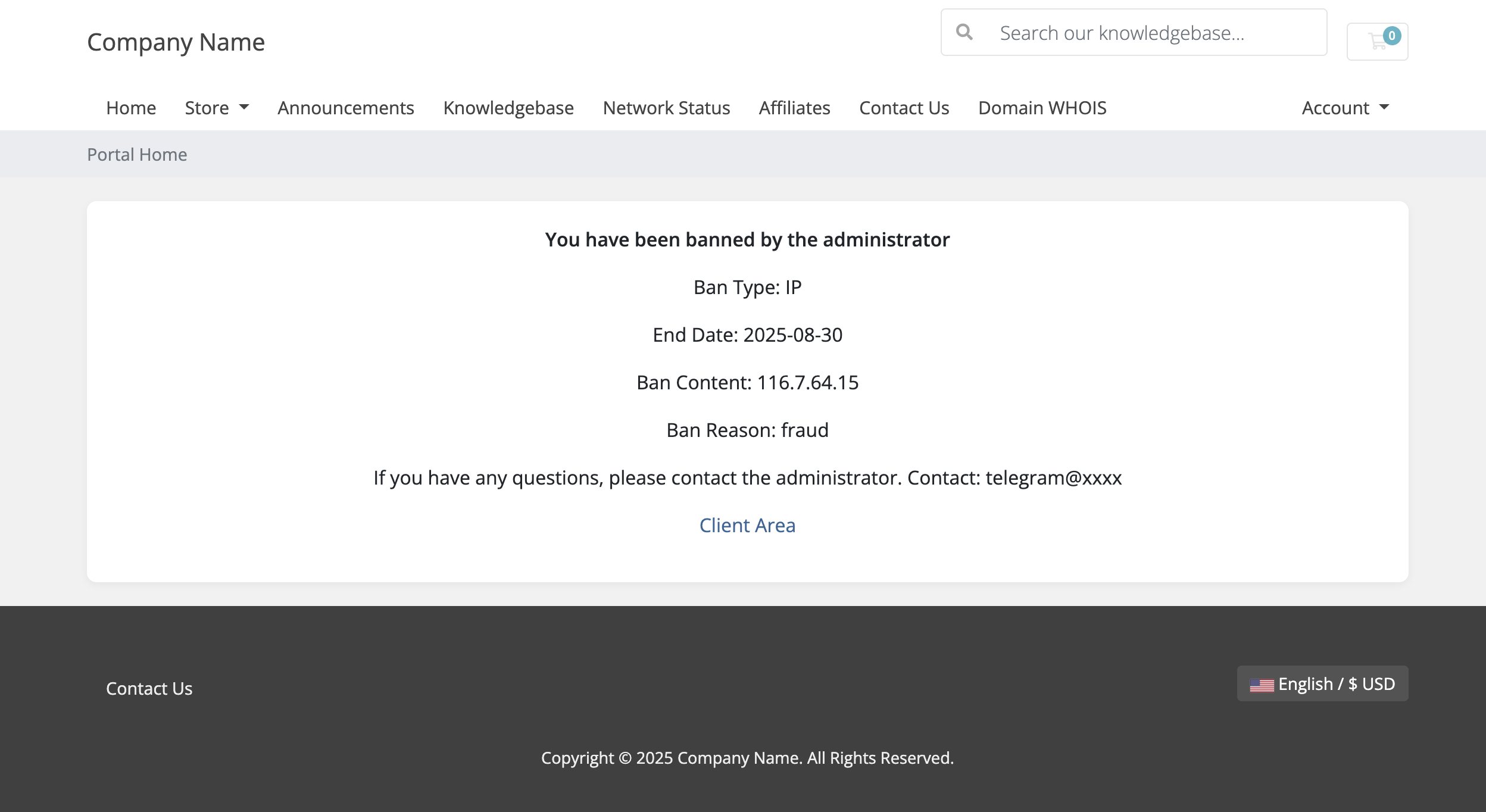Click Contact Us in top navigation
Image resolution: width=1486 pixels, height=812 pixels.
coord(904,108)
